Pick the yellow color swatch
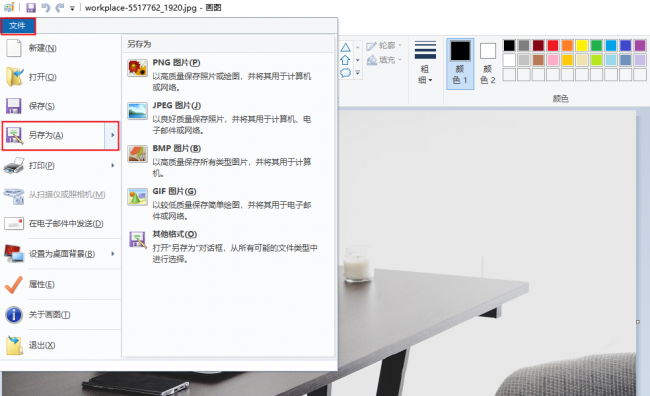The width and height of the screenshot is (650, 396). (582, 45)
